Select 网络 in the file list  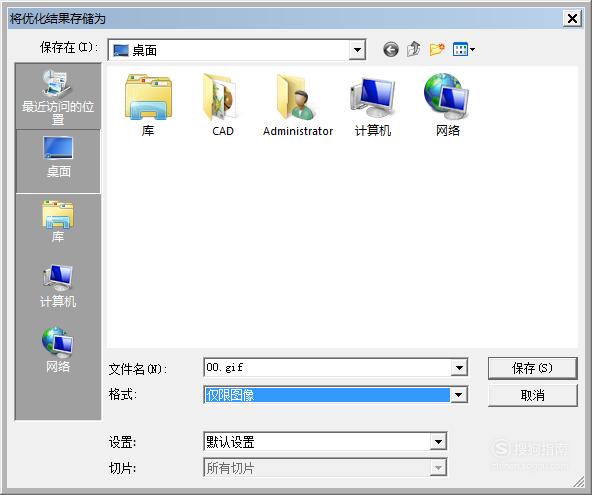[448, 105]
